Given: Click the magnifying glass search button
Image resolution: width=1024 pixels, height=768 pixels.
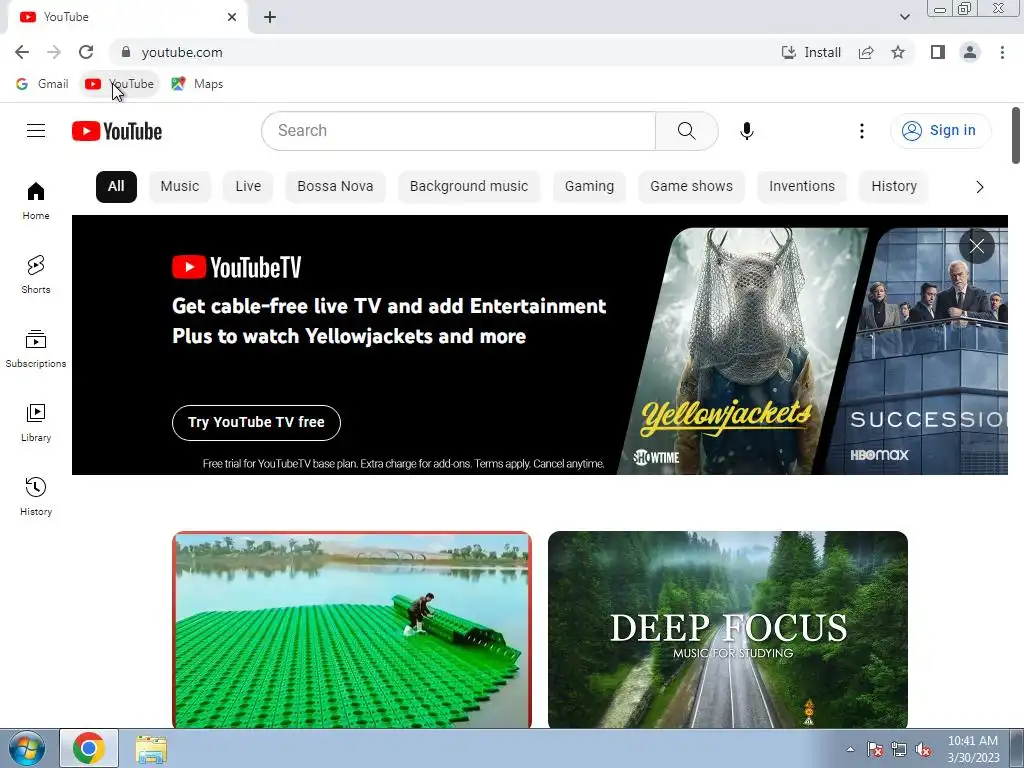Looking at the screenshot, I should click(686, 131).
